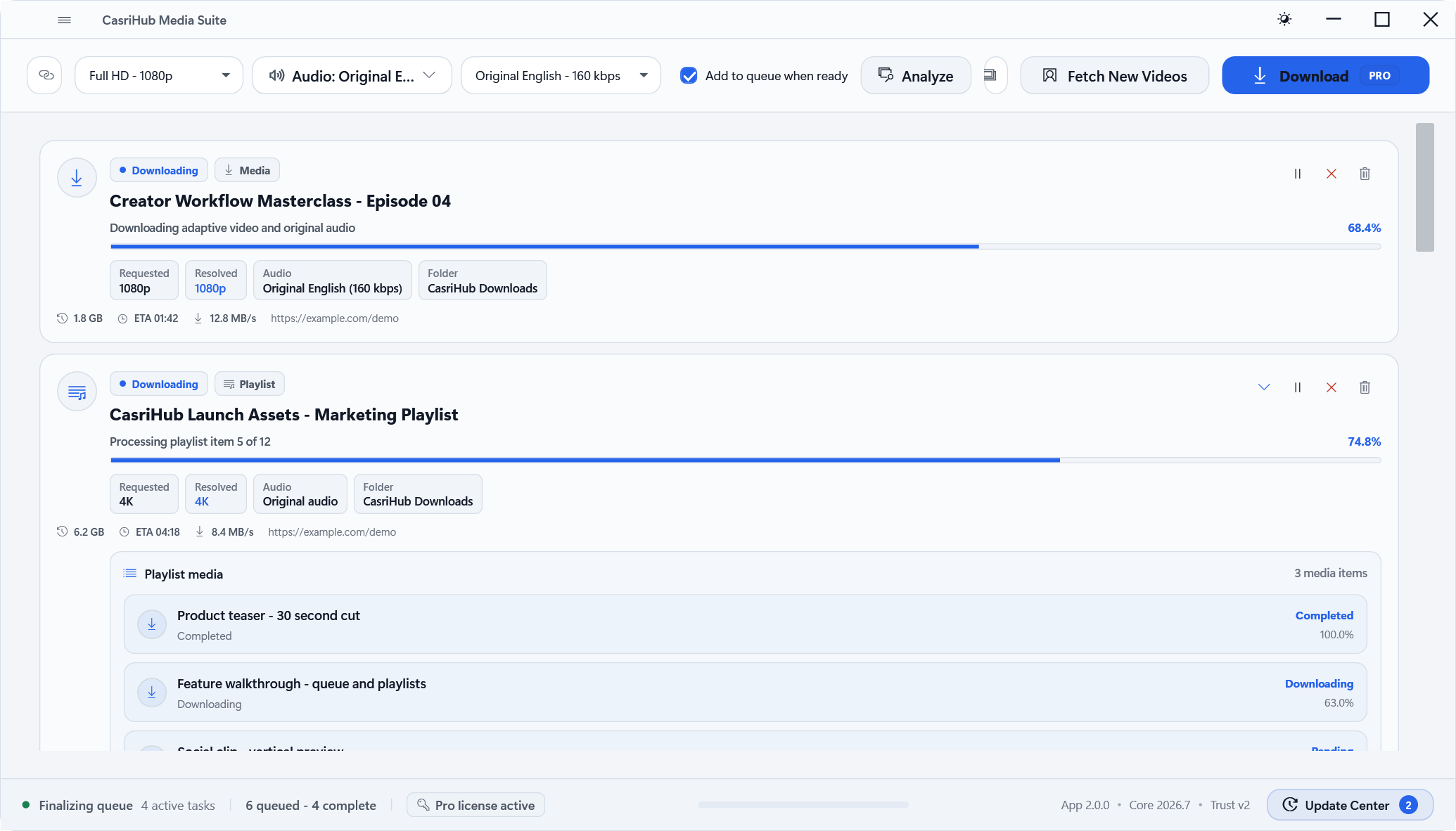The width and height of the screenshot is (1456, 831).
Task: Click the clock icon beside ETA 04:18
Action: (124, 532)
